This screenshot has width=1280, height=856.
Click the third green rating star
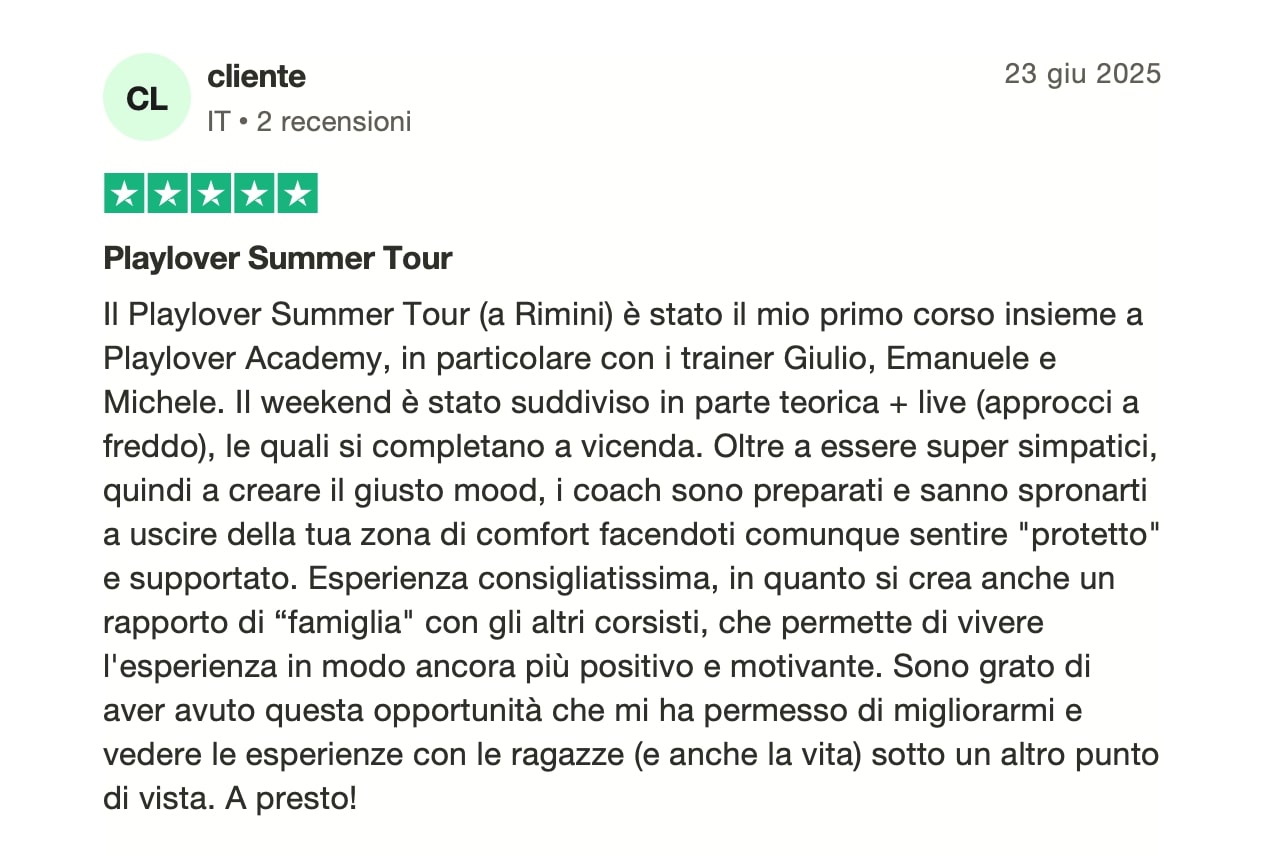(x=211, y=193)
